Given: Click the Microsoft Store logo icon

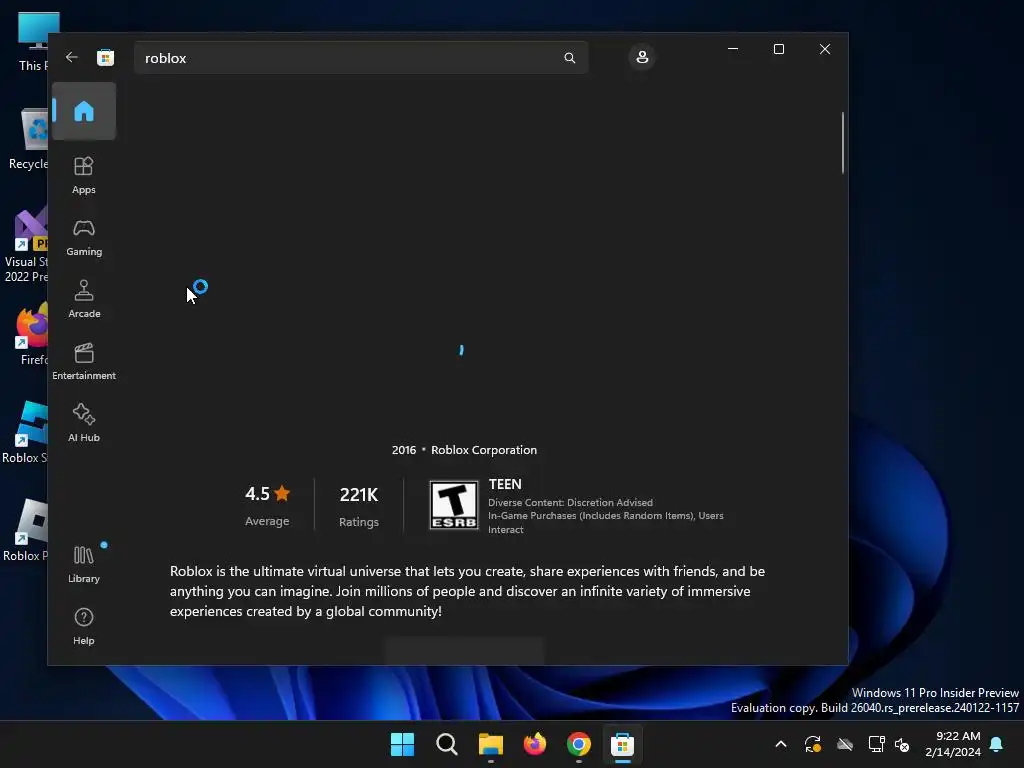Looking at the screenshot, I should point(105,57).
